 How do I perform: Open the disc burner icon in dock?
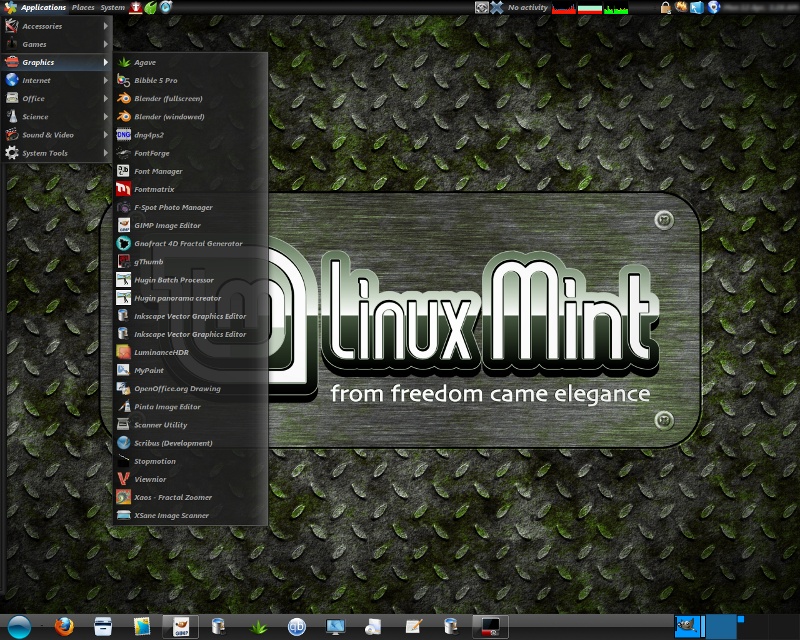point(373,626)
